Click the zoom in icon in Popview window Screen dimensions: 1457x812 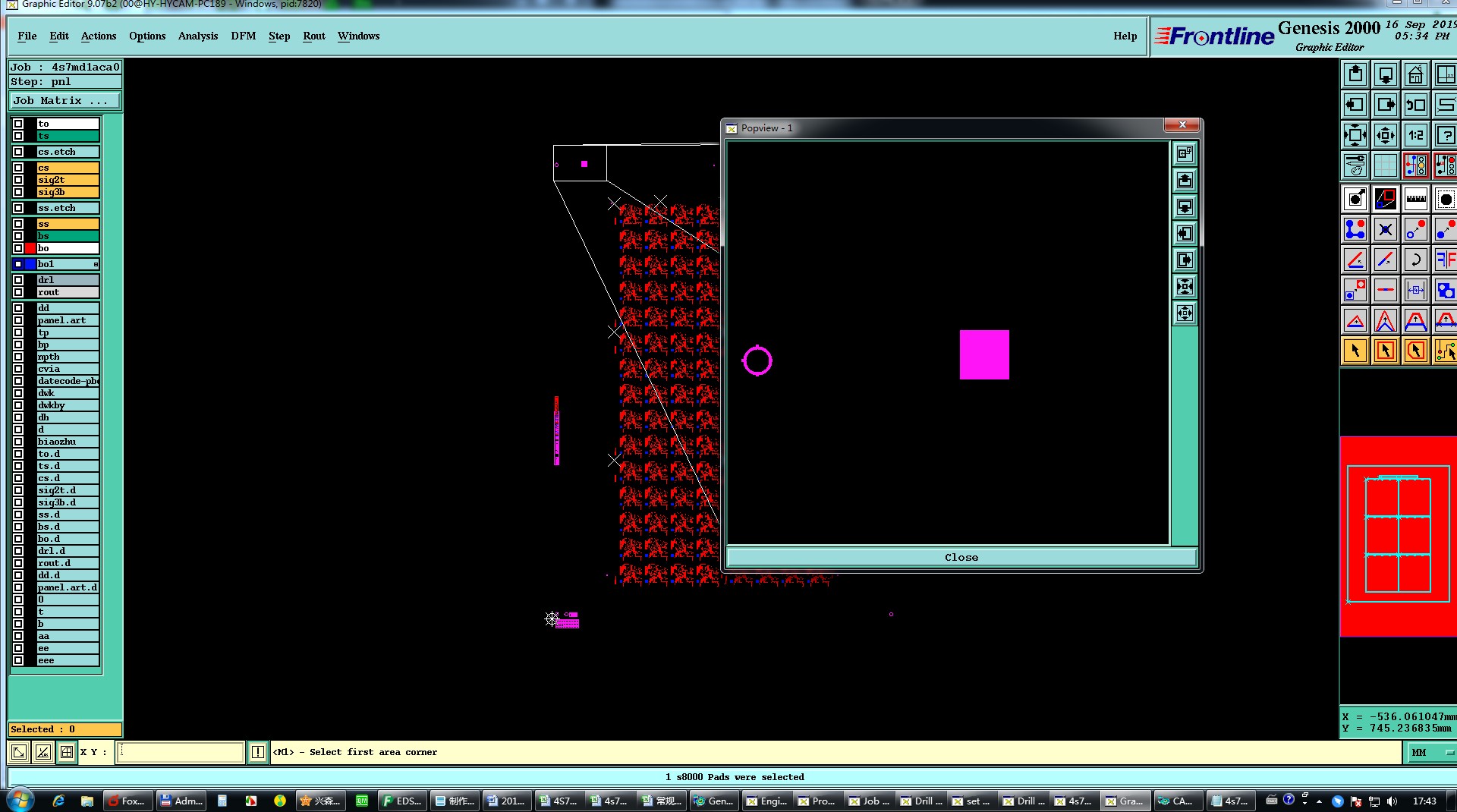click(1185, 287)
